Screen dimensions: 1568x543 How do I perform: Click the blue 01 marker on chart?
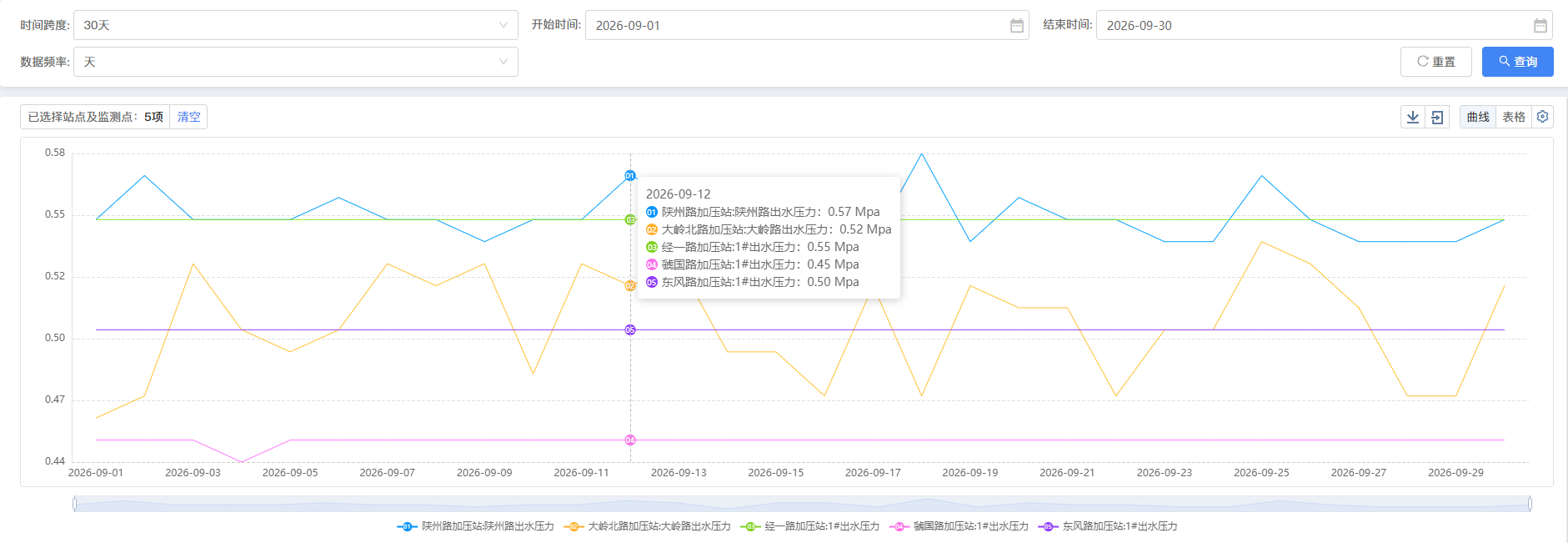point(630,176)
